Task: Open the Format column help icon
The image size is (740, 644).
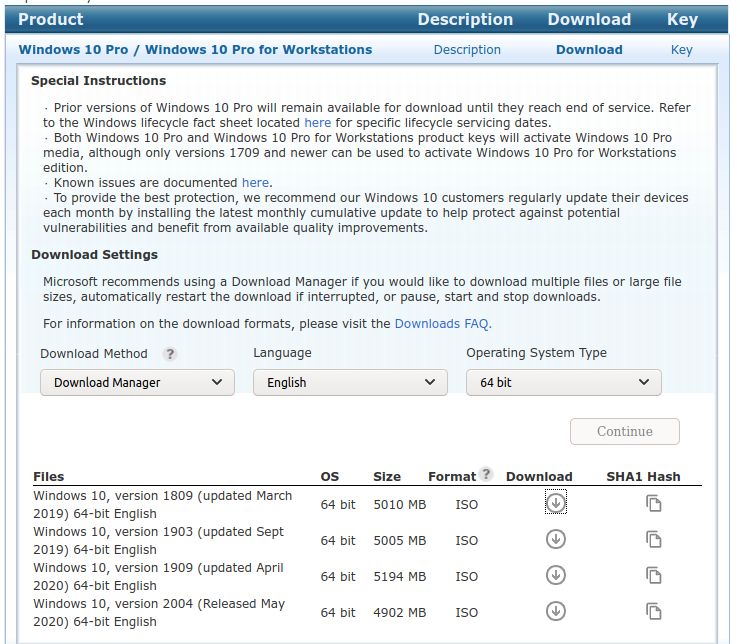Action: [x=486, y=474]
